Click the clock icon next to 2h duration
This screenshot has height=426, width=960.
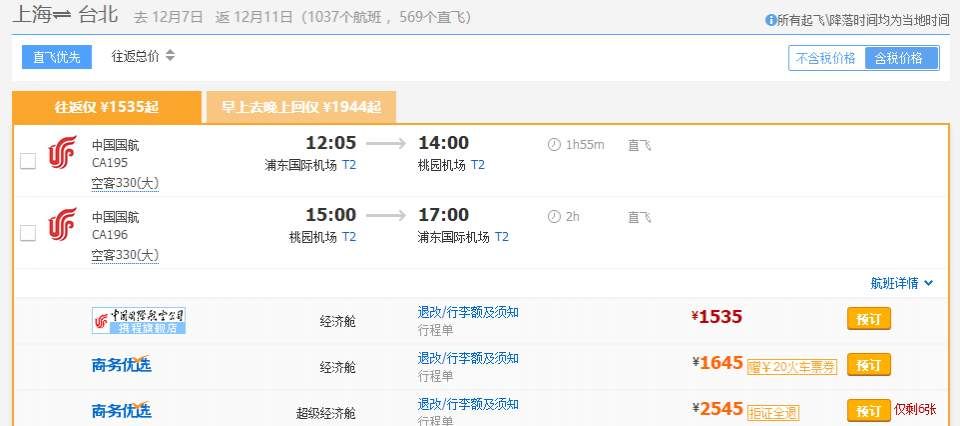(554, 216)
